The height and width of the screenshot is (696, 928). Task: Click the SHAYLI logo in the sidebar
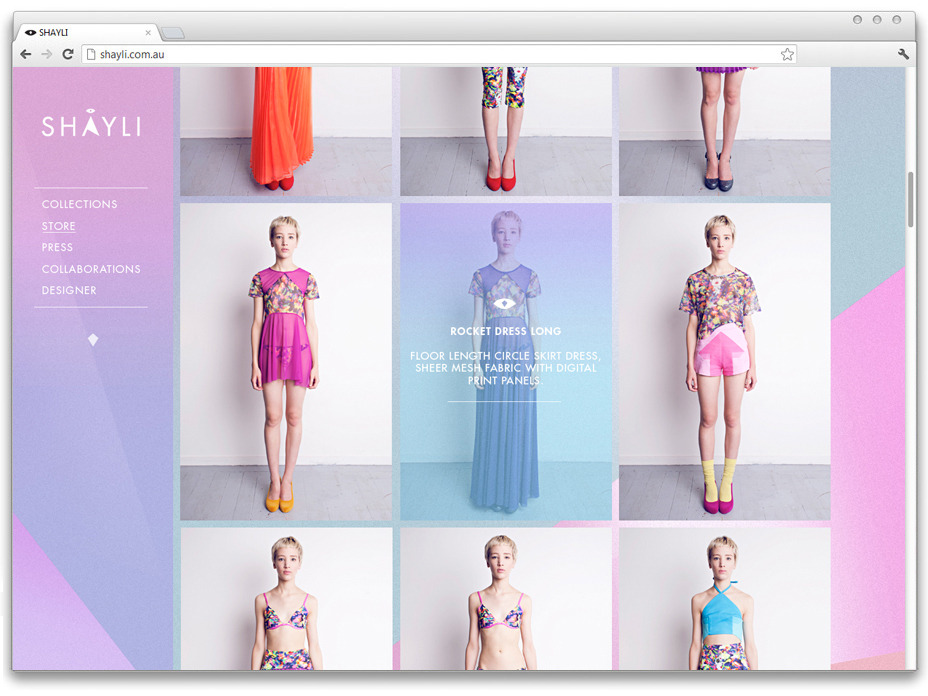(91, 123)
